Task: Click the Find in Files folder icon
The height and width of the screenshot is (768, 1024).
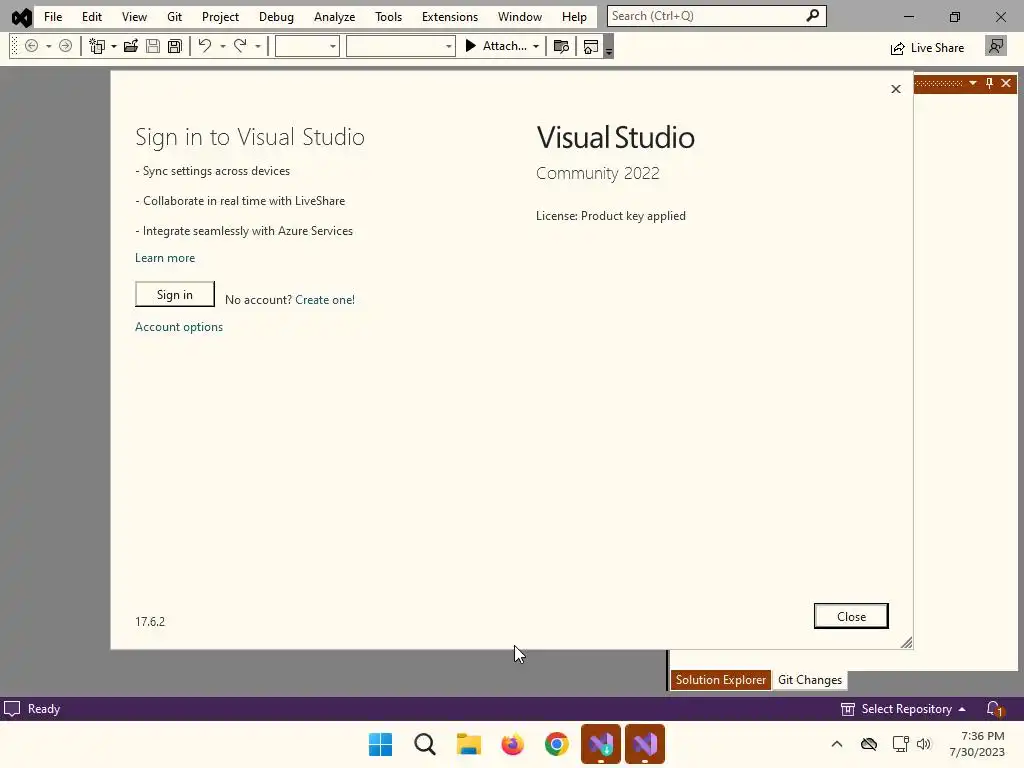Action: point(561,46)
